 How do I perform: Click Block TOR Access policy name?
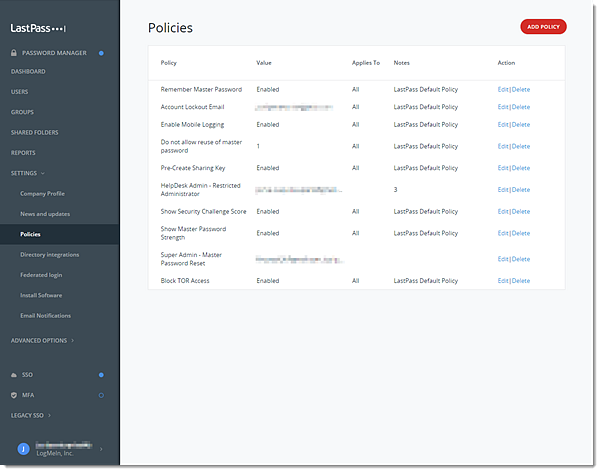pyautogui.click(x=185, y=281)
